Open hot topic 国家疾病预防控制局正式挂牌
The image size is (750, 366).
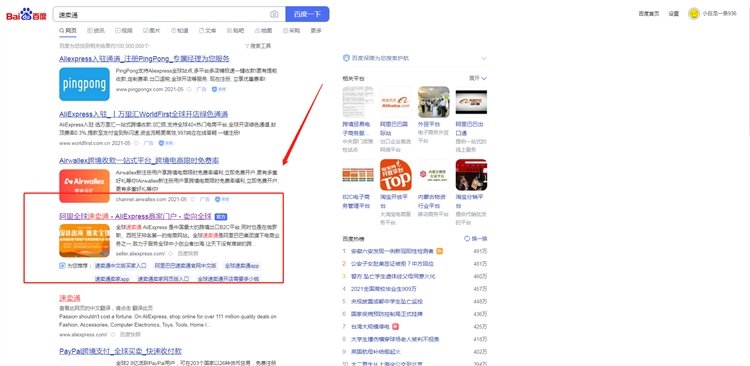click(386, 314)
